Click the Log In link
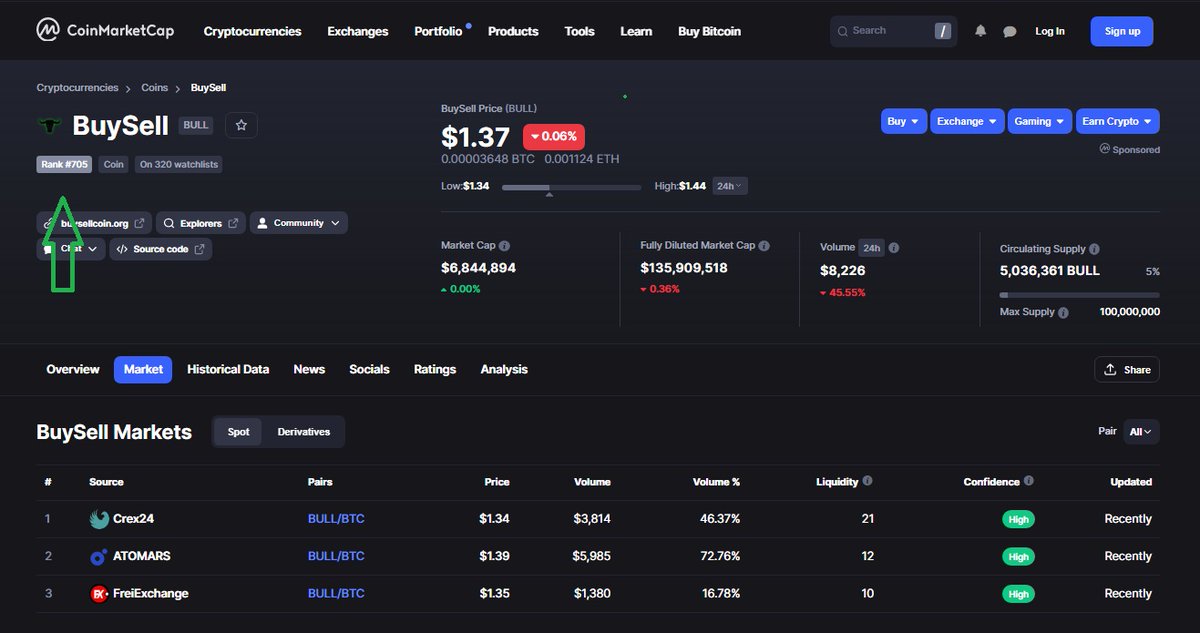 1050,31
